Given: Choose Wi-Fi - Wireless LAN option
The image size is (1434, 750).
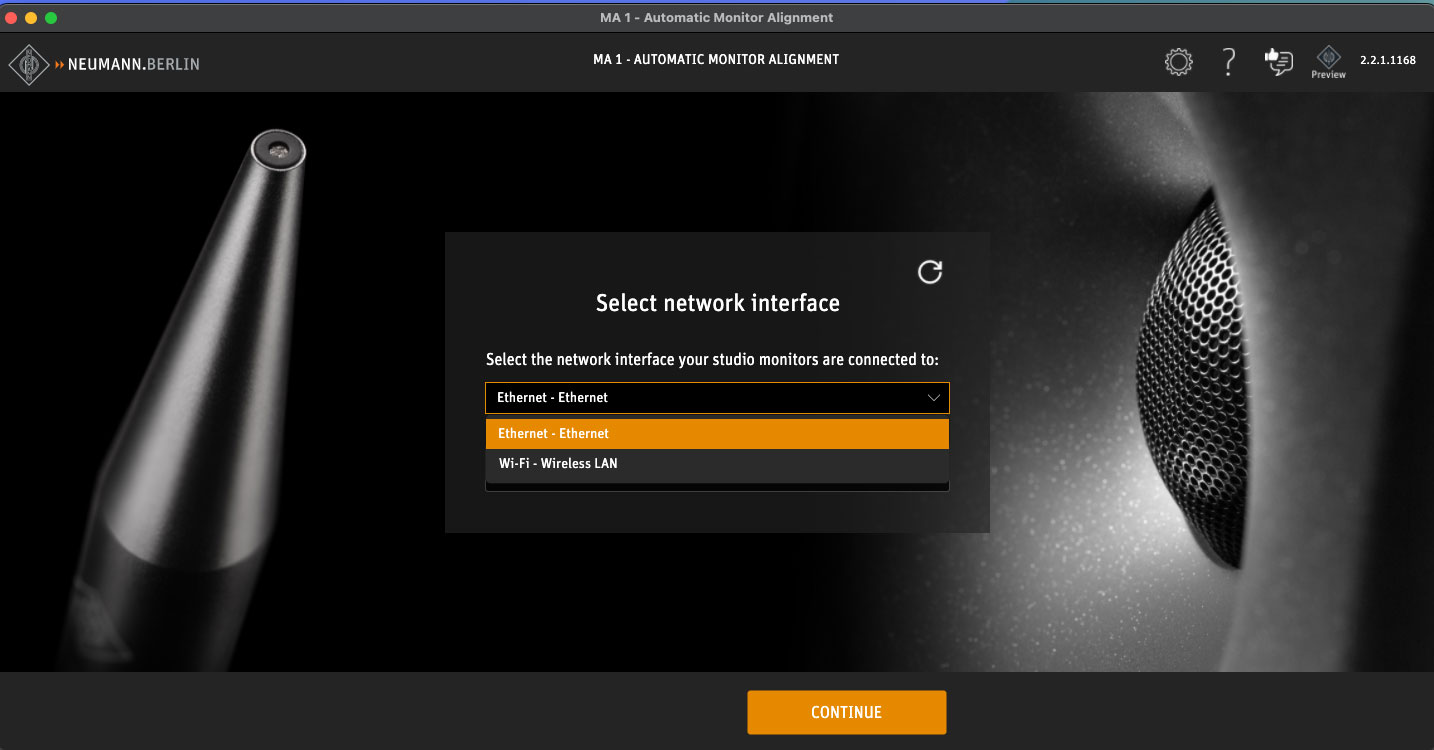Looking at the screenshot, I should (x=717, y=464).
